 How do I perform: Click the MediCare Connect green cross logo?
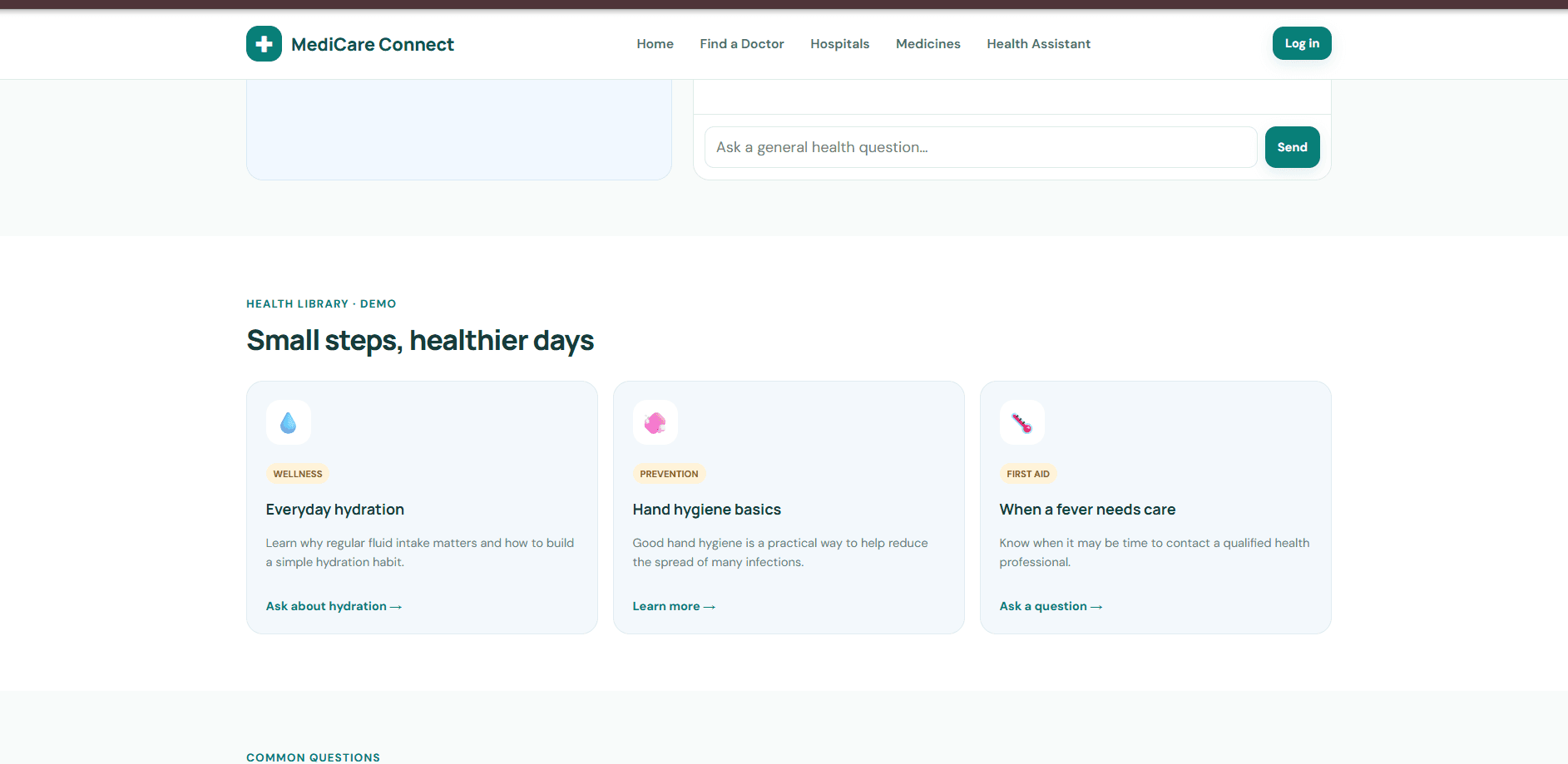click(264, 44)
